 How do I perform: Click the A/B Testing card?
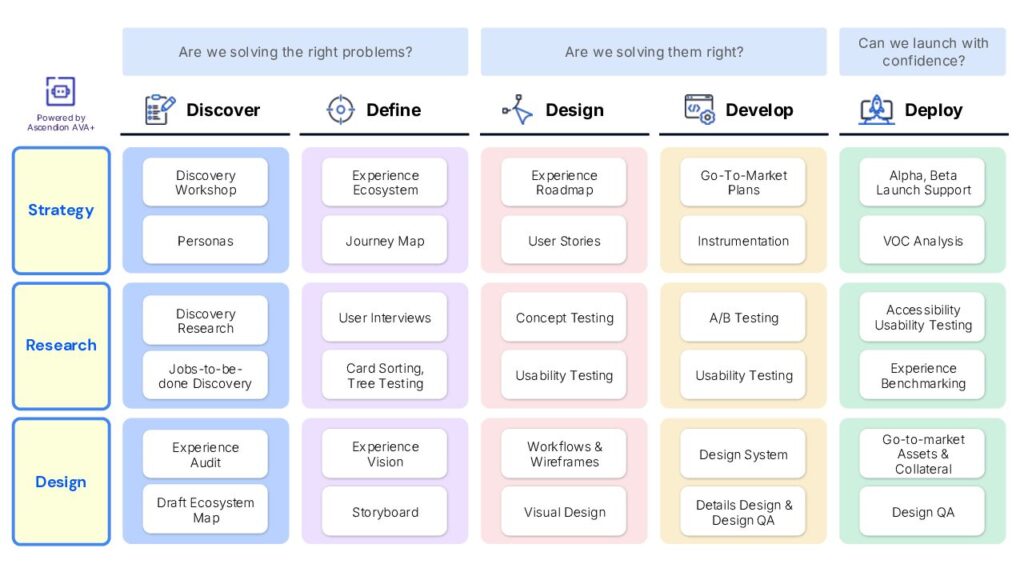(x=743, y=317)
